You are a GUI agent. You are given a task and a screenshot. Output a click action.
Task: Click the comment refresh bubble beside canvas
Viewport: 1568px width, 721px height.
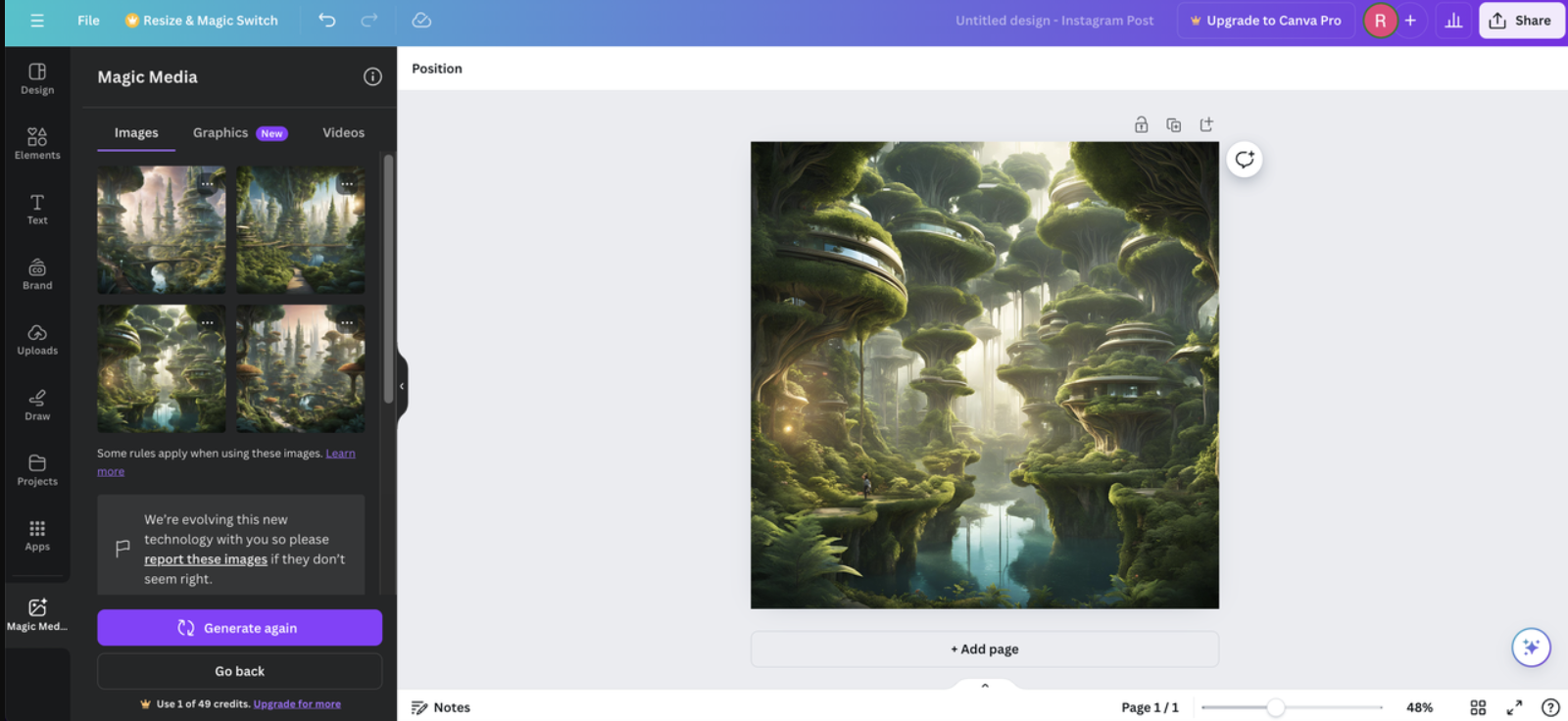pos(1245,160)
